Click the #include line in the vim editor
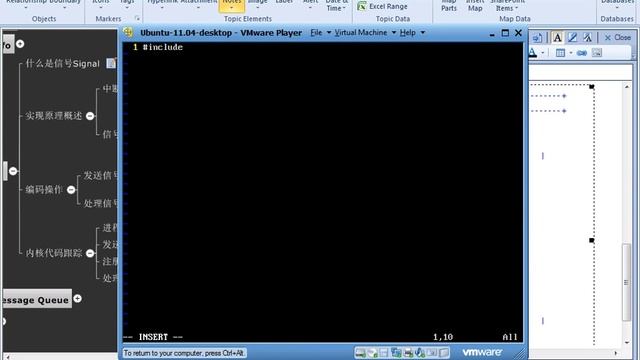Viewport: 640px width, 360px height. click(162, 47)
